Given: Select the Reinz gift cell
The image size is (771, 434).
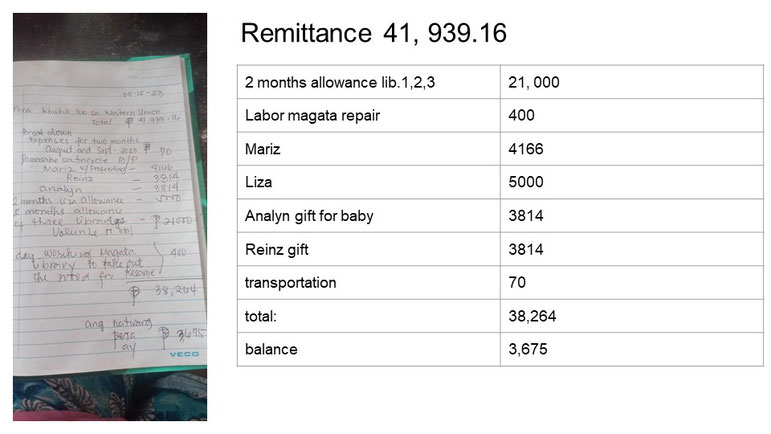Looking at the screenshot, I should coord(369,249).
